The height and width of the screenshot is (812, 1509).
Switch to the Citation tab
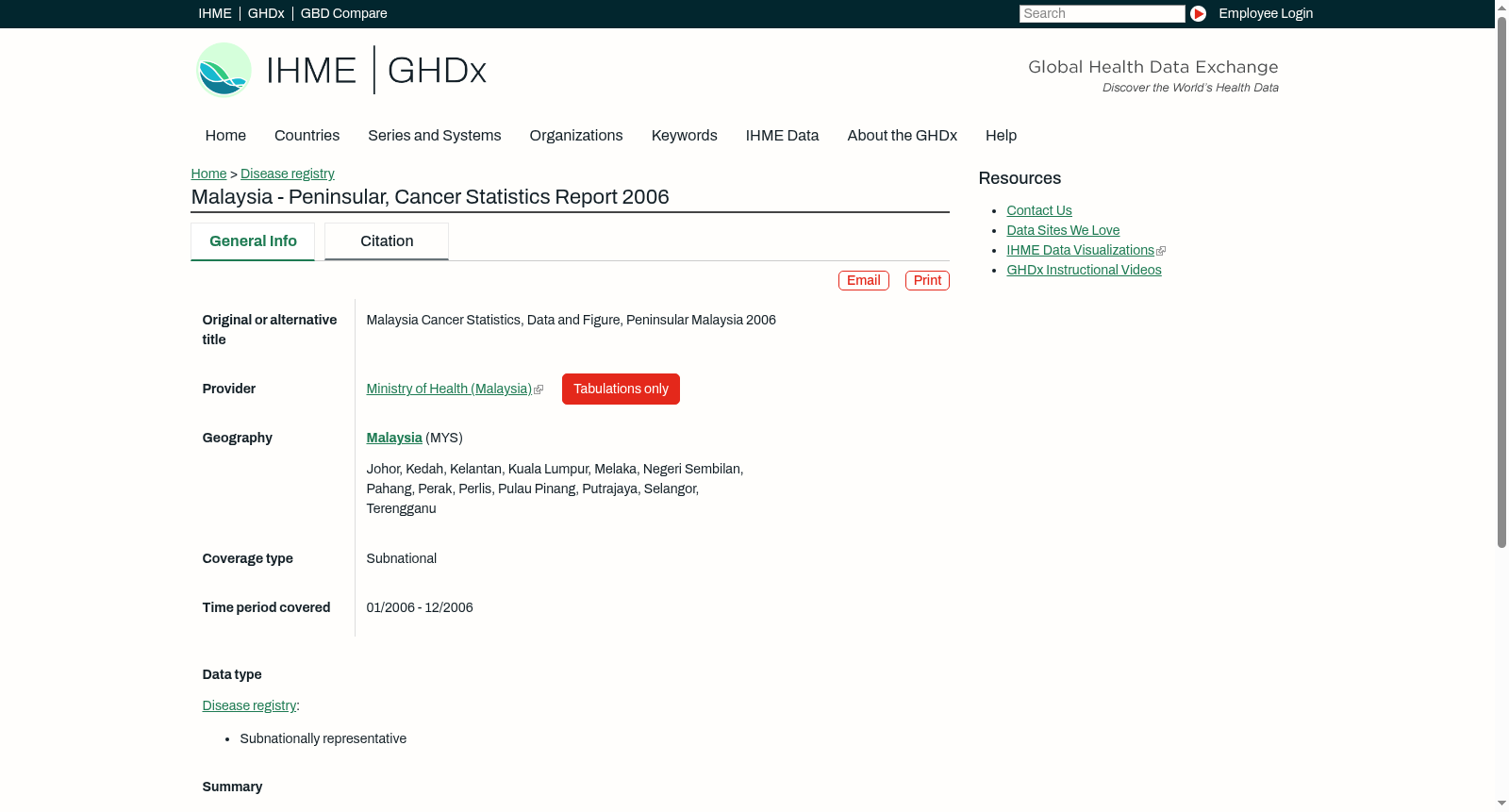pos(387,241)
